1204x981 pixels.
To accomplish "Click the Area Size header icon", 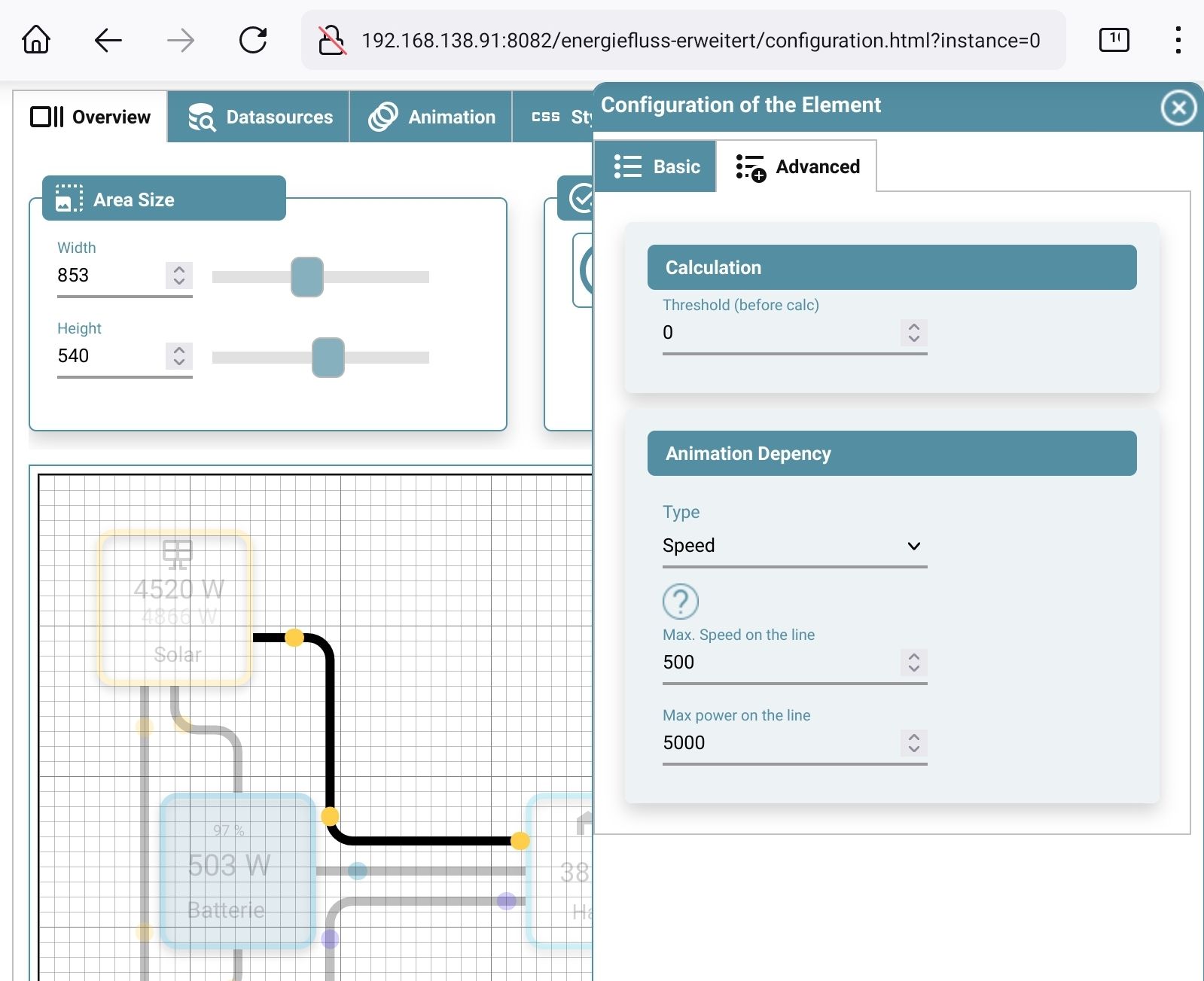I will click(x=69, y=199).
